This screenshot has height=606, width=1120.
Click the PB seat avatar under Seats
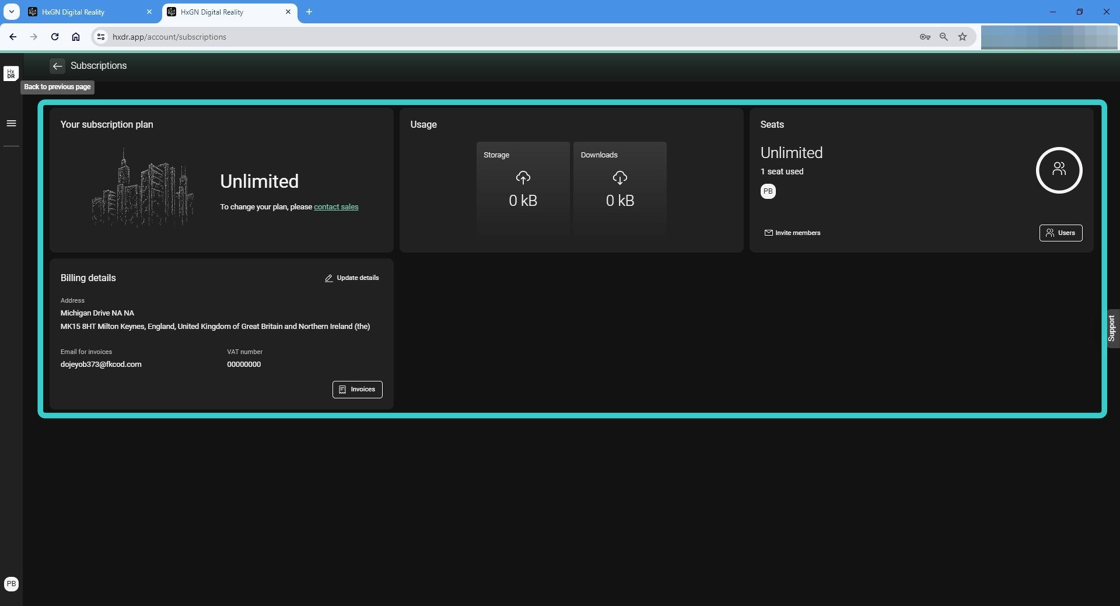point(768,192)
